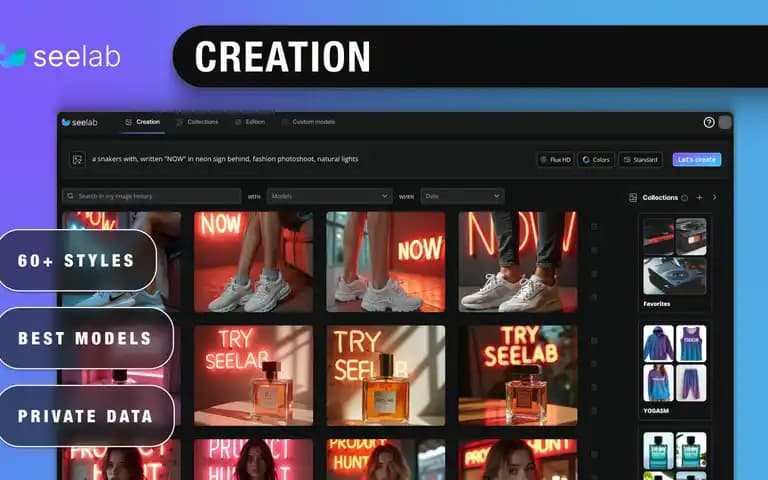Click the info icon next to Collections
Screen dimensions: 768x480
[685, 198]
